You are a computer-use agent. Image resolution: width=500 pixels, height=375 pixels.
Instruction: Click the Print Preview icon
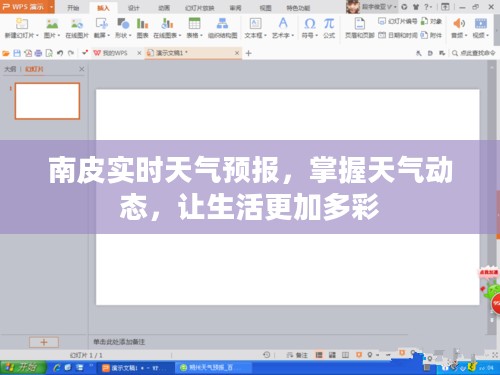(49, 53)
